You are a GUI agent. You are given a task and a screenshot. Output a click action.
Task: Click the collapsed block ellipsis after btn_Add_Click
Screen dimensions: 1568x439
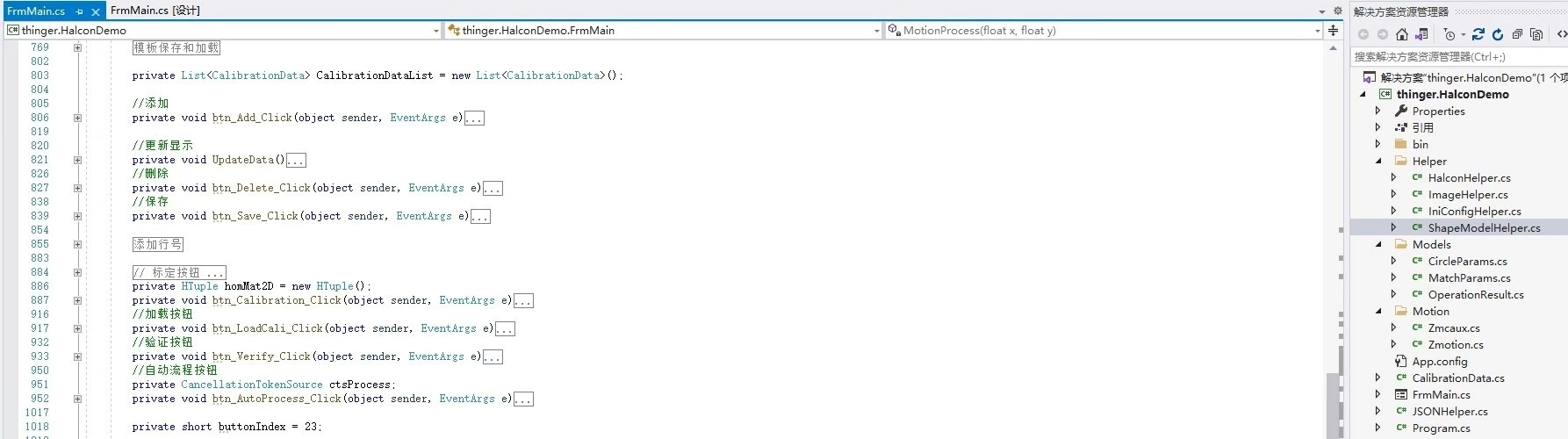(x=474, y=119)
